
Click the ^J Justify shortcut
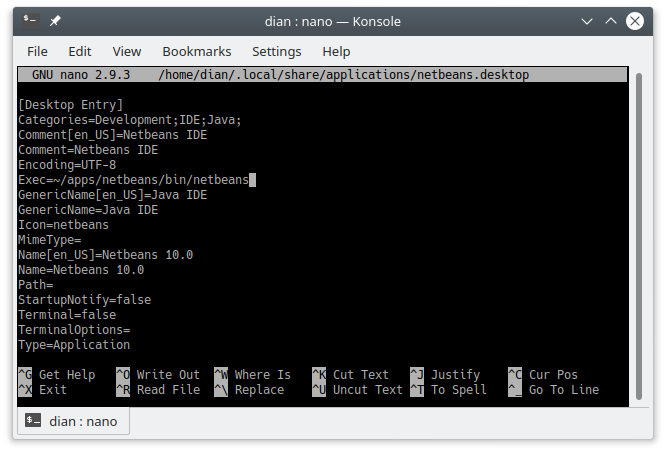point(445,375)
